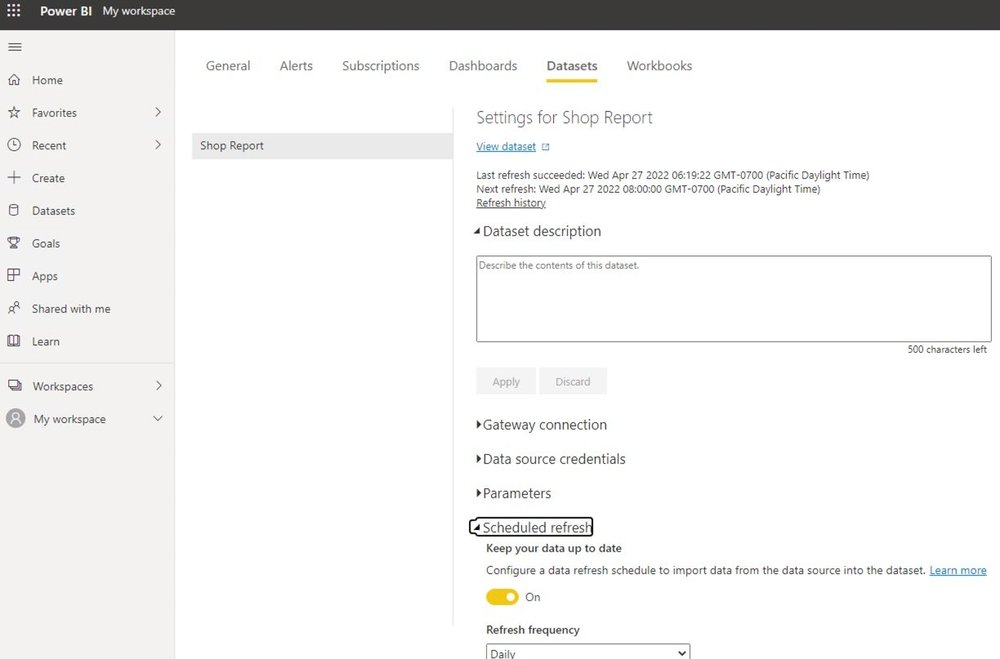Open the Refresh frequency Daily dropdown
This screenshot has width=1000, height=659.
(588, 652)
